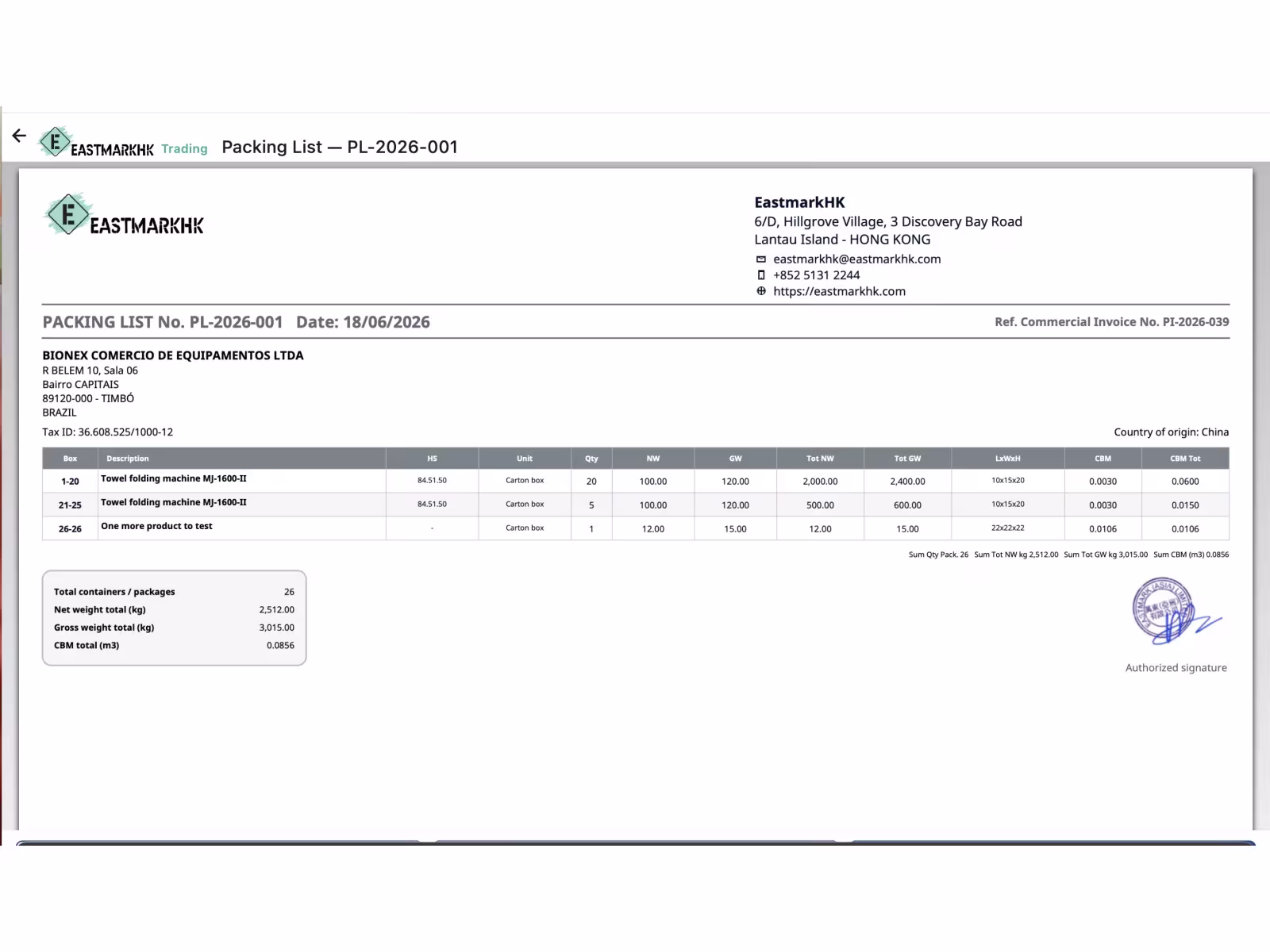The width and height of the screenshot is (1270, 952).
Task: Click the Qty value 5 cell
Action: (x=591, y=505)
